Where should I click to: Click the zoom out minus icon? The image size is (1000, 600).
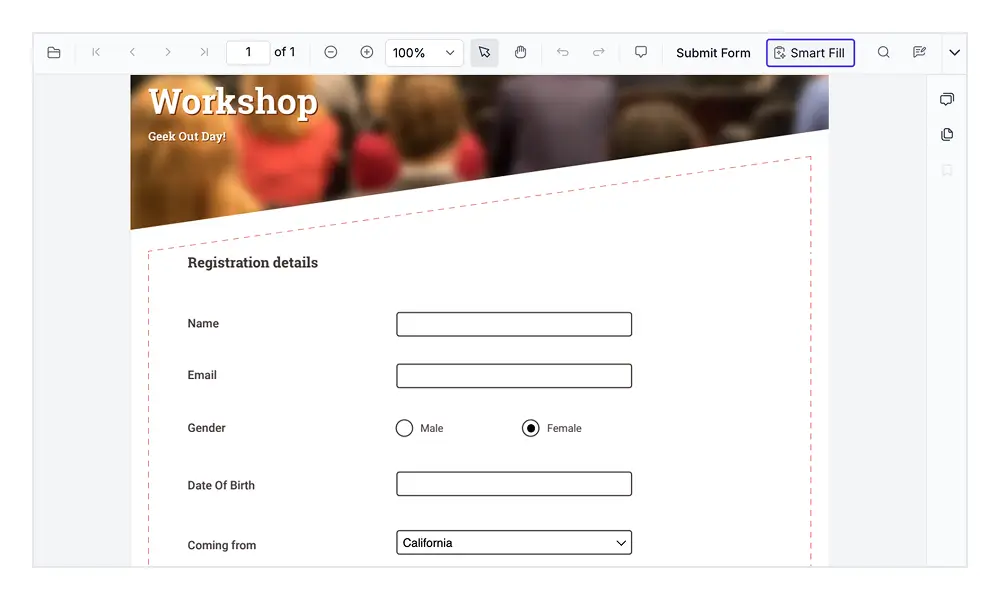click(331, 53)
